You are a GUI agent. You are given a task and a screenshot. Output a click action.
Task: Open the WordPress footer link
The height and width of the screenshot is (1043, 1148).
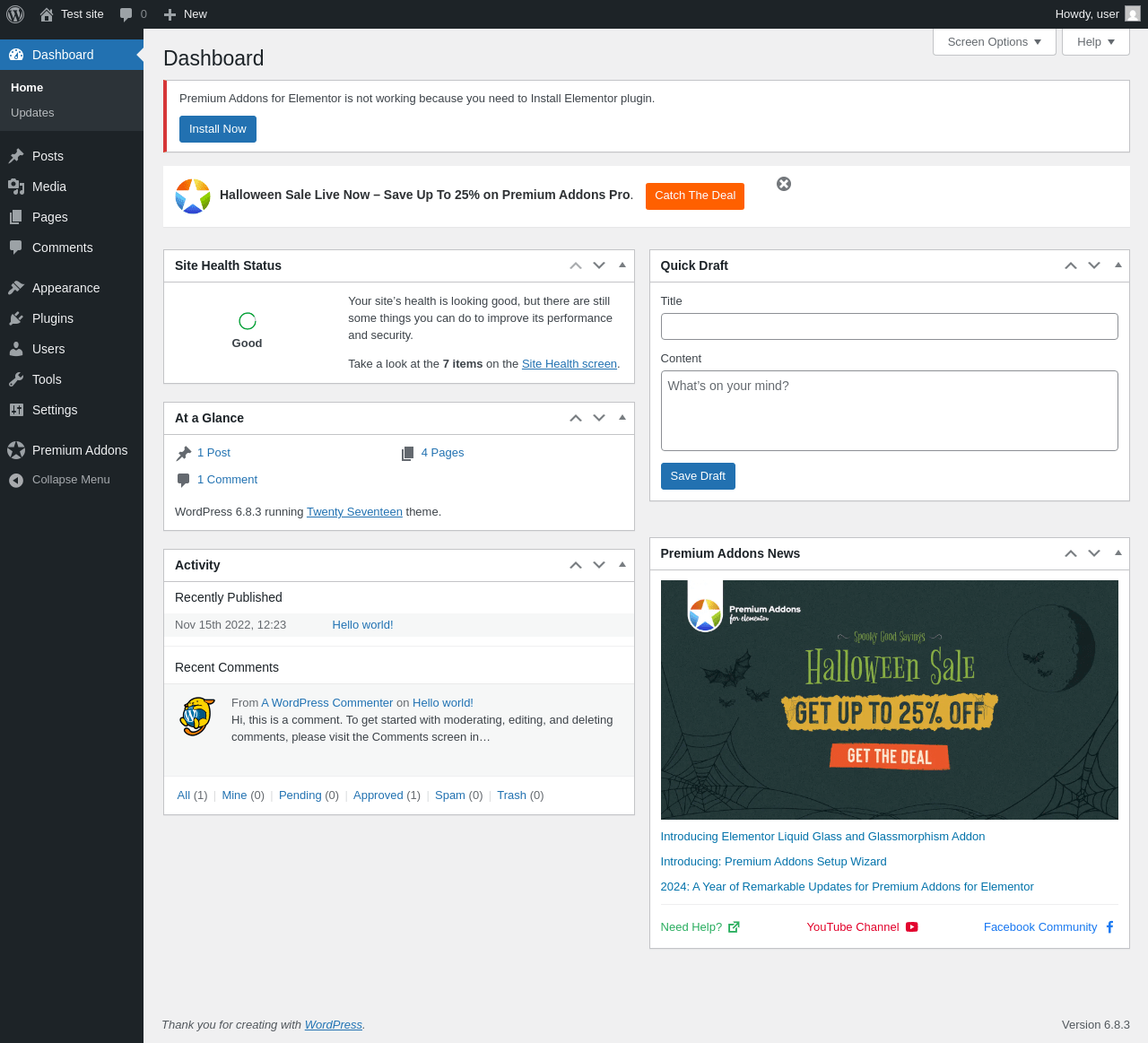pyautogui.click(x=334, y=1025)
